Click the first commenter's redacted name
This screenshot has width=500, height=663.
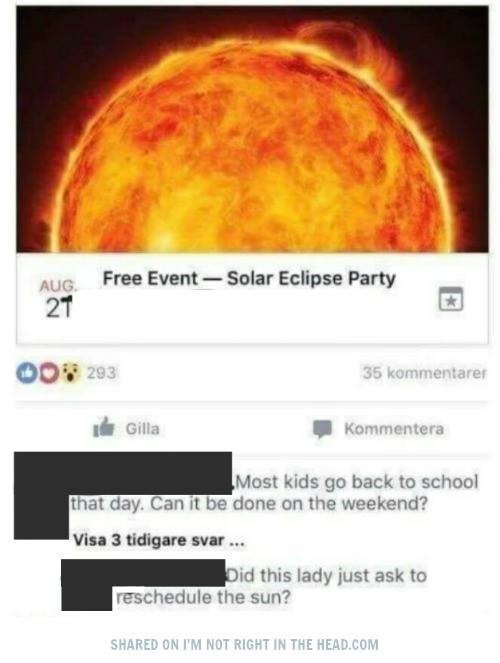pyautogui.click(x=150, y=473)
